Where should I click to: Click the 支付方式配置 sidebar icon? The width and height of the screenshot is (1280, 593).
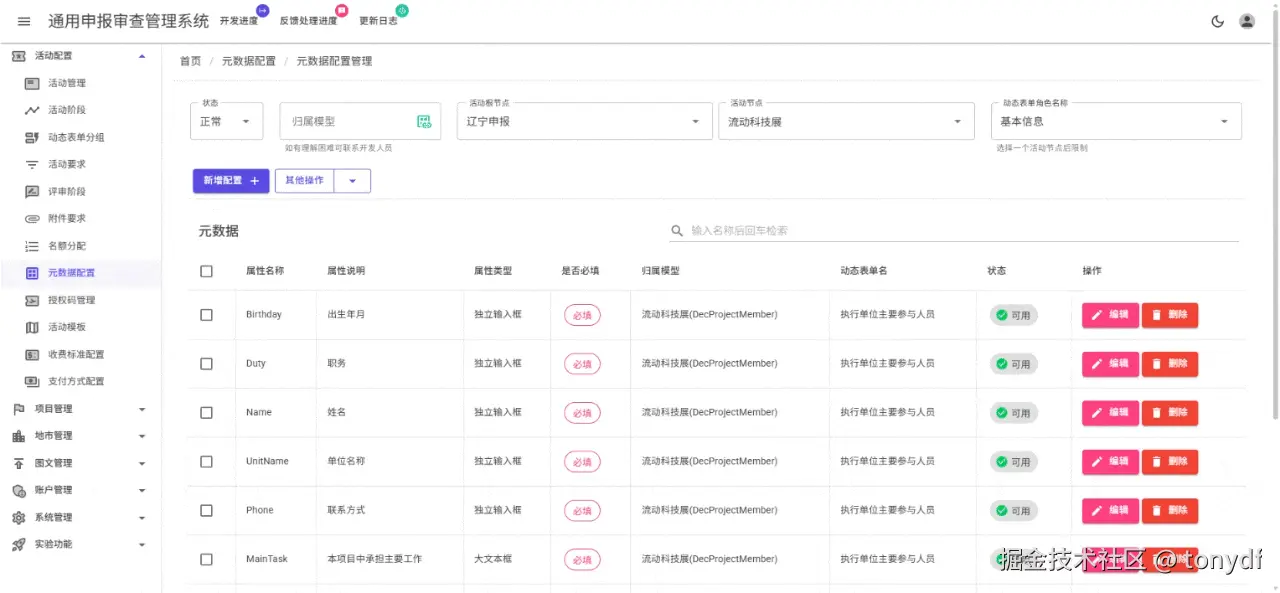pos(32,381)
